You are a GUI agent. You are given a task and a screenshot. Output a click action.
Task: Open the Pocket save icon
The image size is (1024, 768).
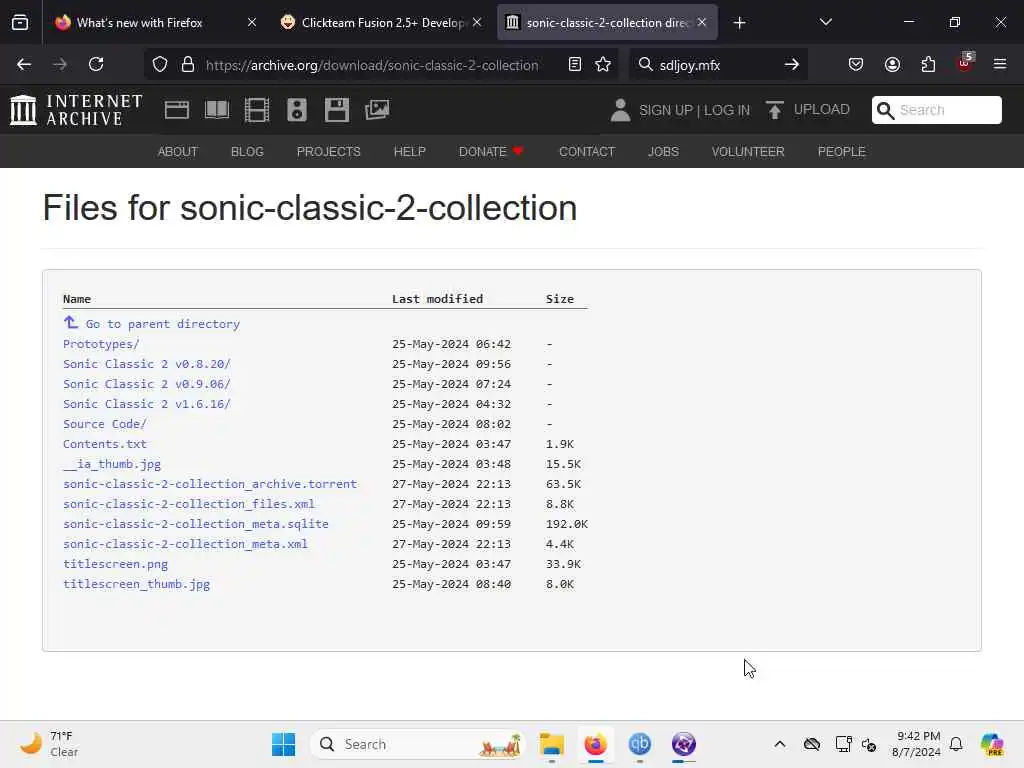(856, 64)
